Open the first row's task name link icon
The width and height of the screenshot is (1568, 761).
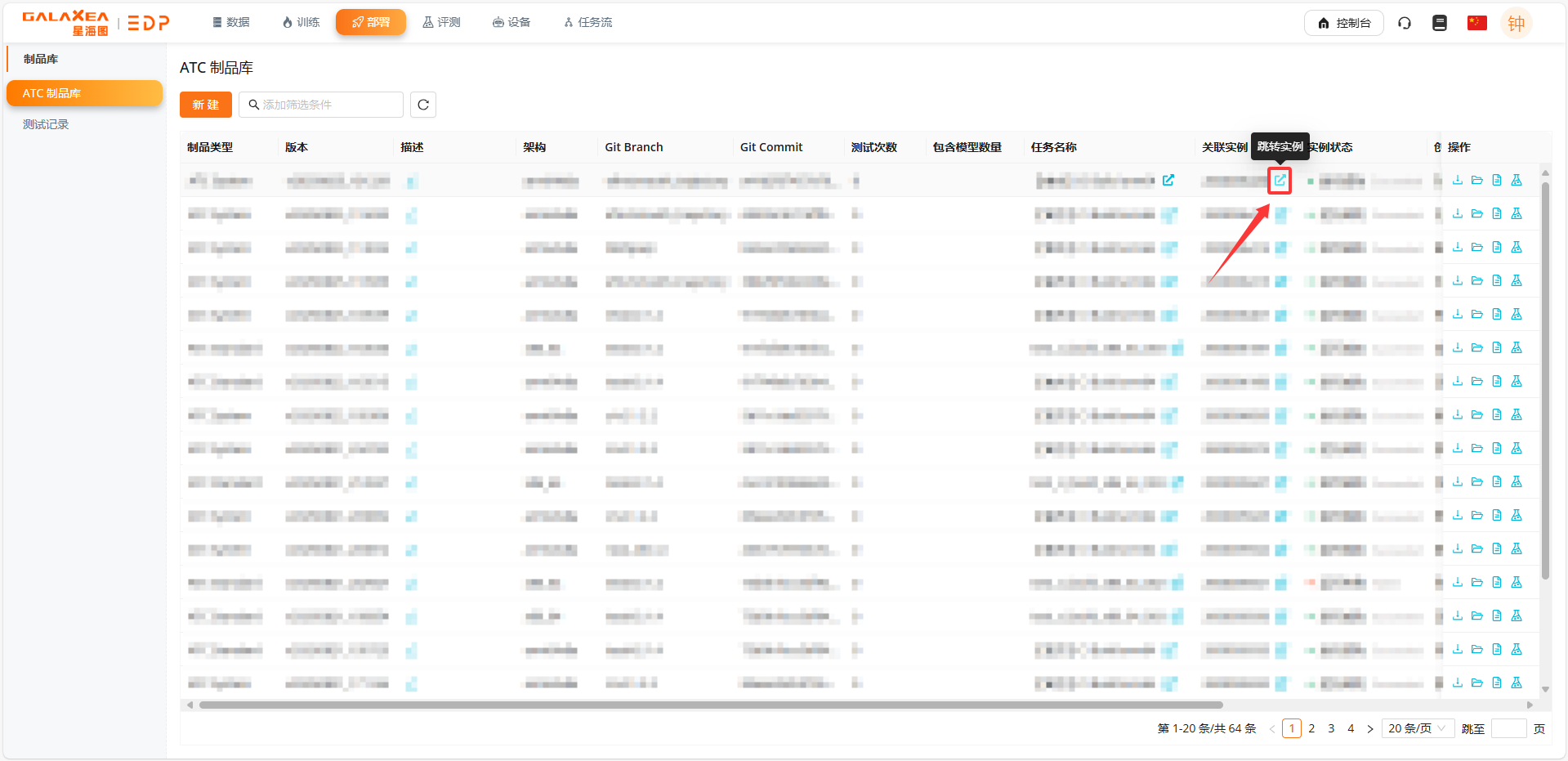pos(1168,180)
